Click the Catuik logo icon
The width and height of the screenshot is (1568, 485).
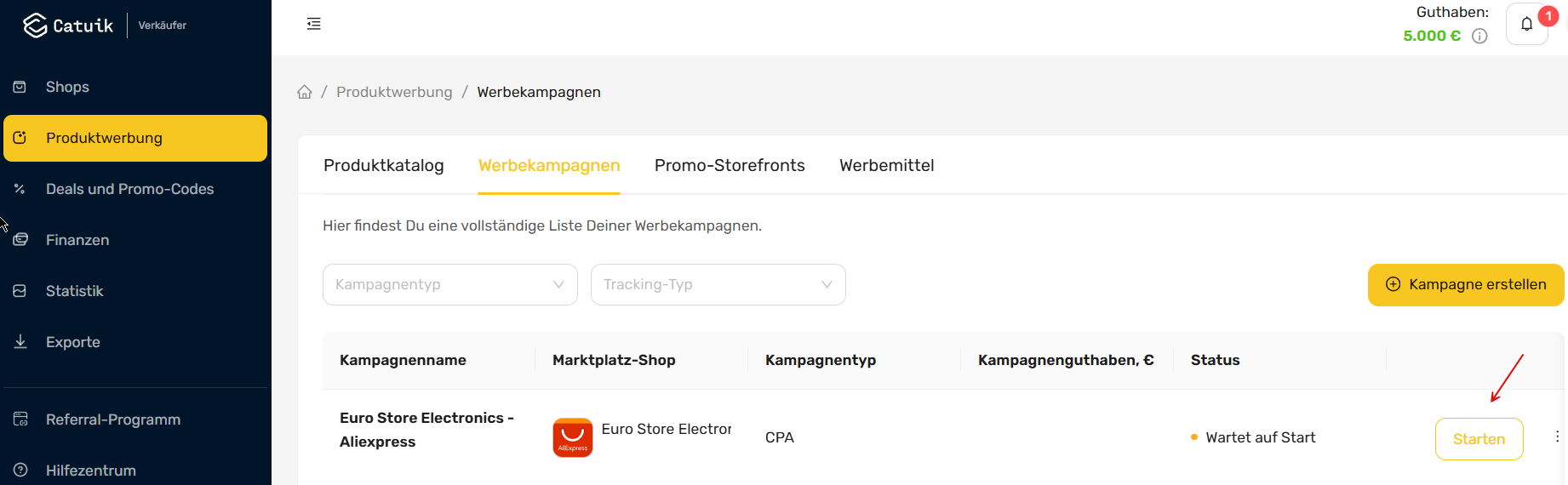[36, 26]
